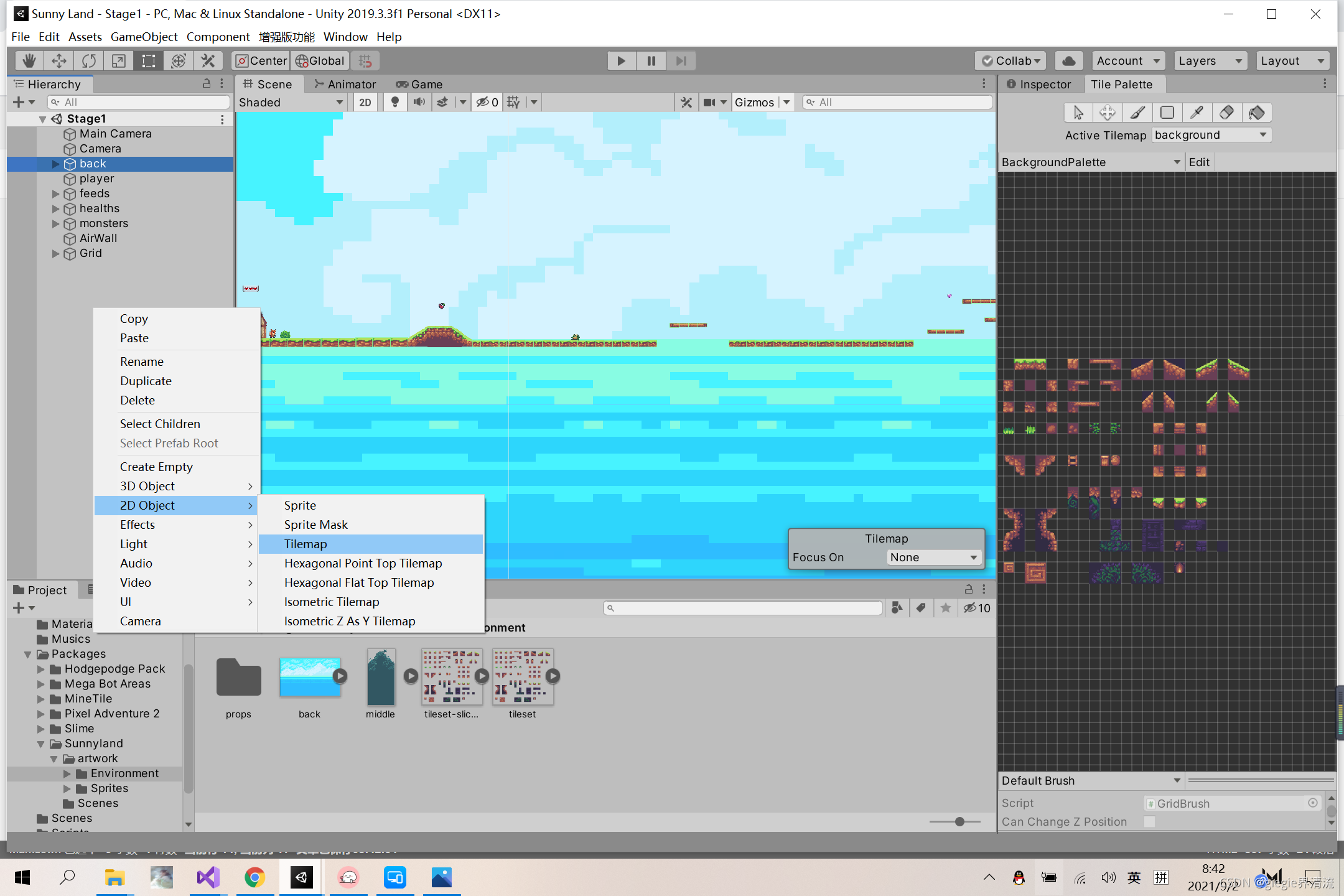Toggle 2D view mode in Scene
1344x896 pixels.
pos(365,102)
